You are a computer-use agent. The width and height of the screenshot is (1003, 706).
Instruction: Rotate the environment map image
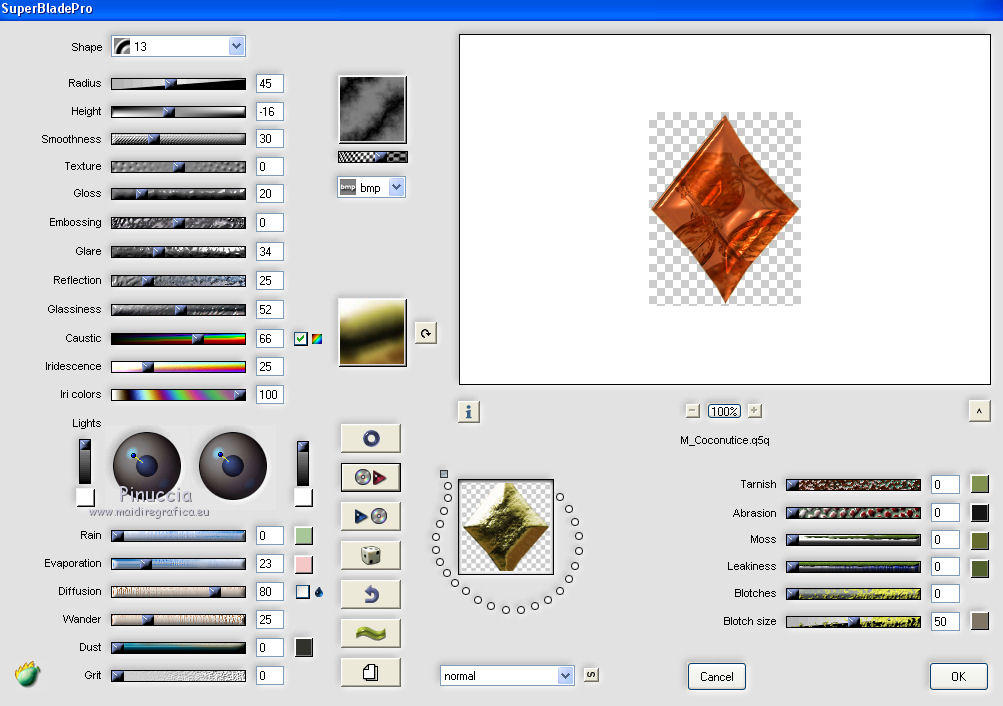tap(425, 333)
